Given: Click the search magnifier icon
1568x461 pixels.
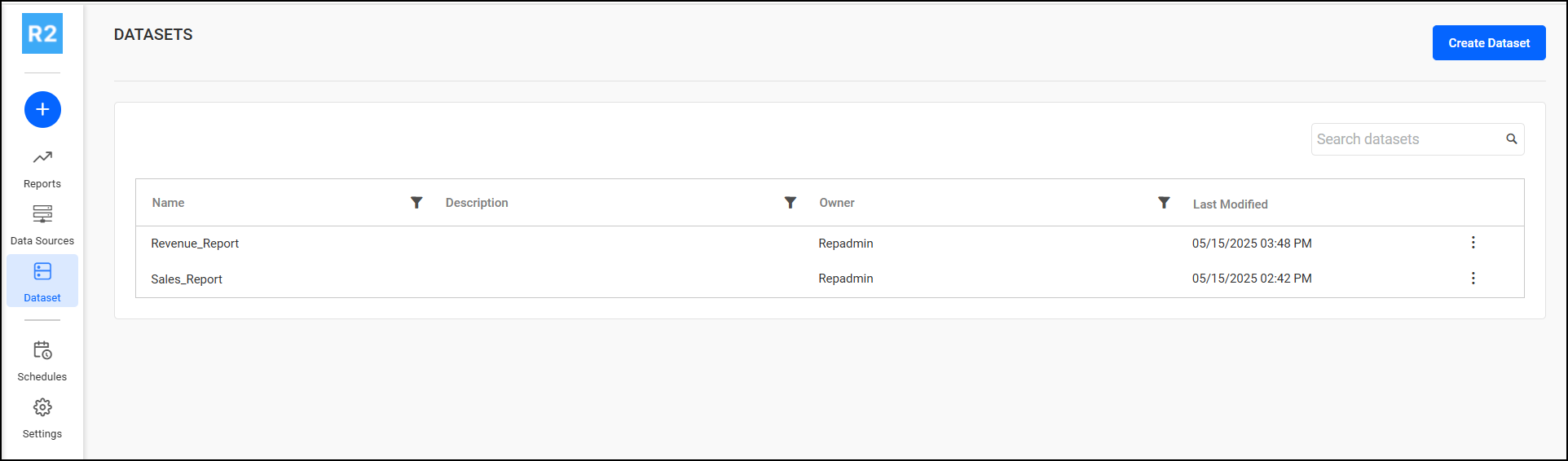Looking at the screenshot, I should tap(1512, 139).
